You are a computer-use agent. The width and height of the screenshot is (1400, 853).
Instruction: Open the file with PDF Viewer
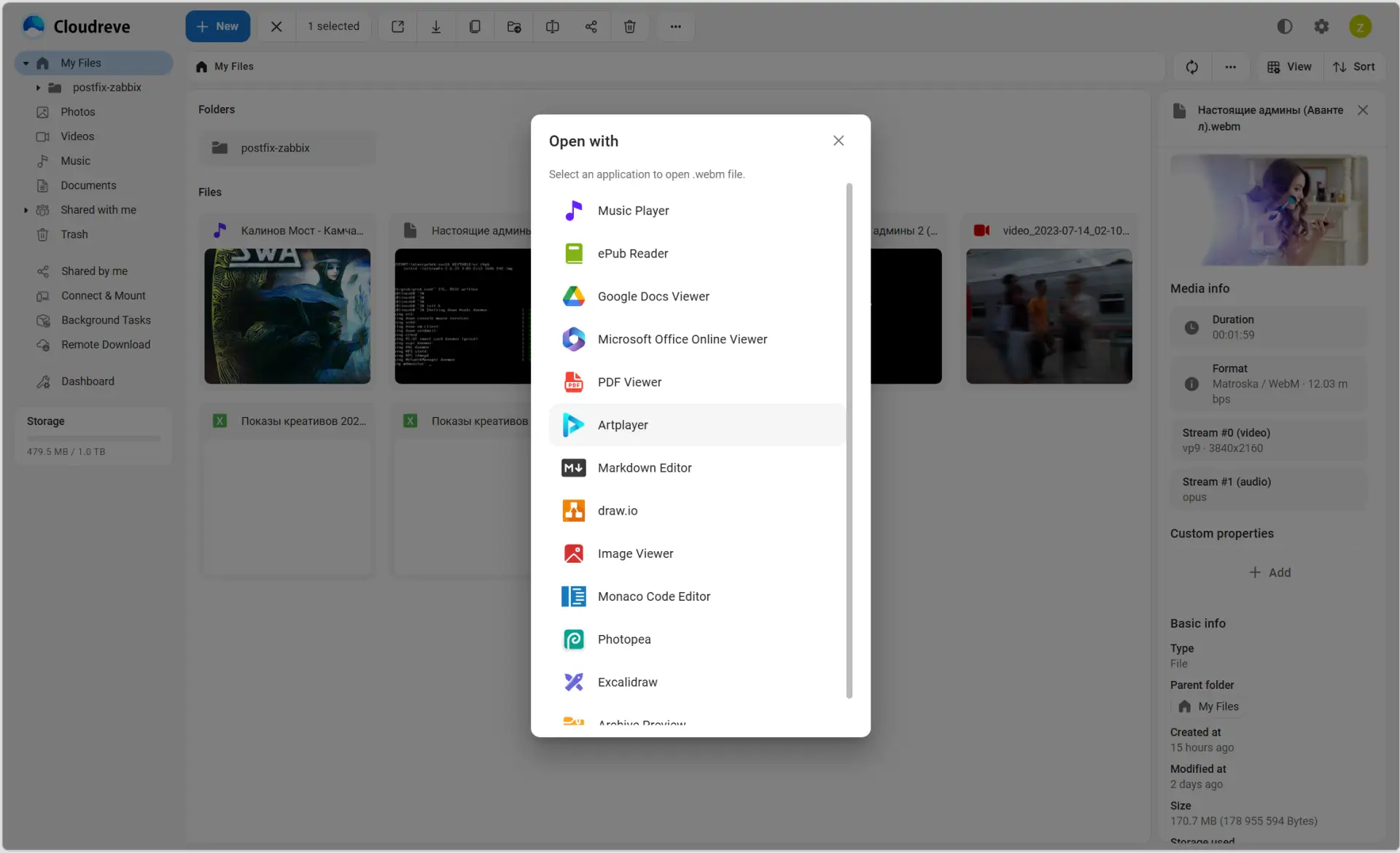[697, 382]
